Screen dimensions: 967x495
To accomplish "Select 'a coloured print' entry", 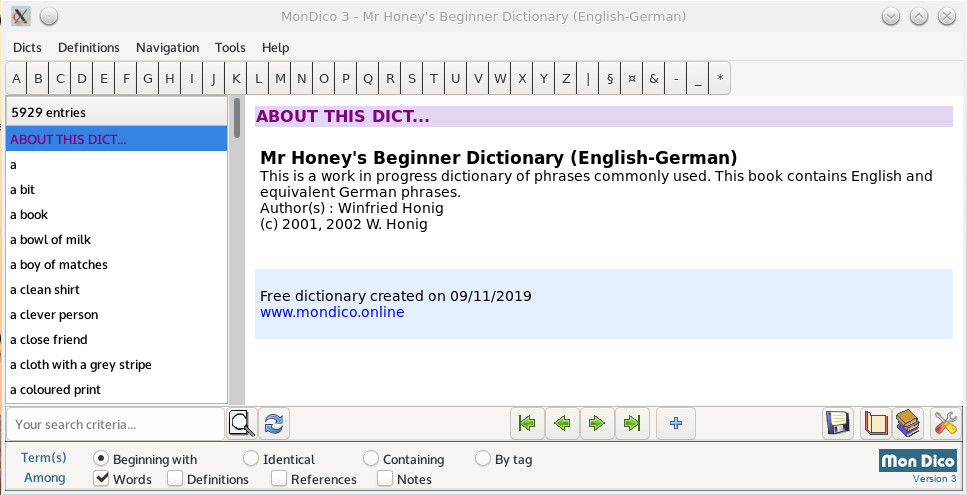I will click(x=117, y=390).
